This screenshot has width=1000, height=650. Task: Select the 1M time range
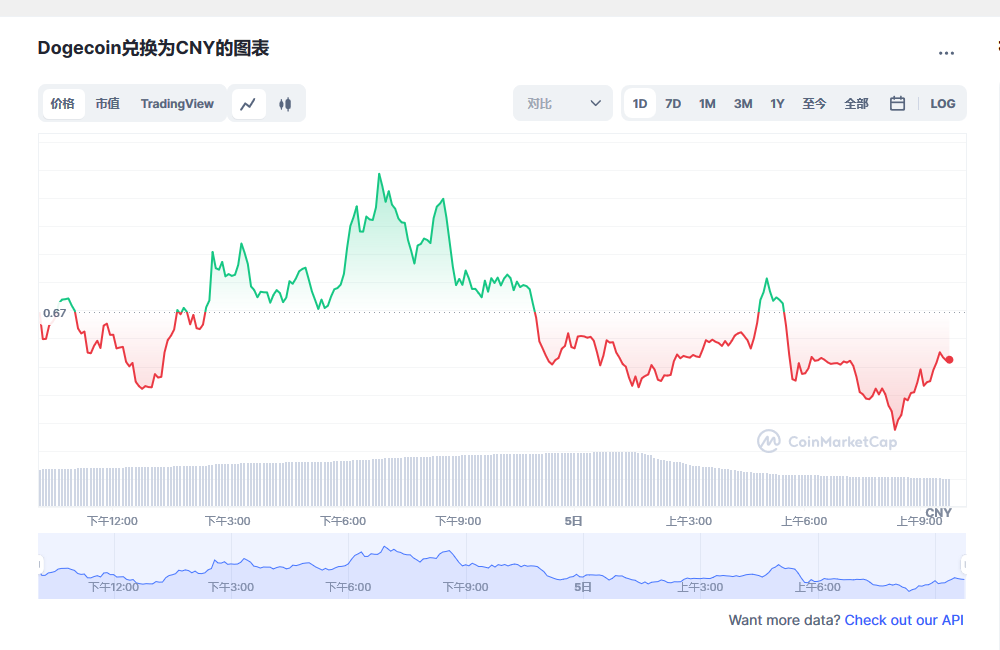click(x=707, y=103)
